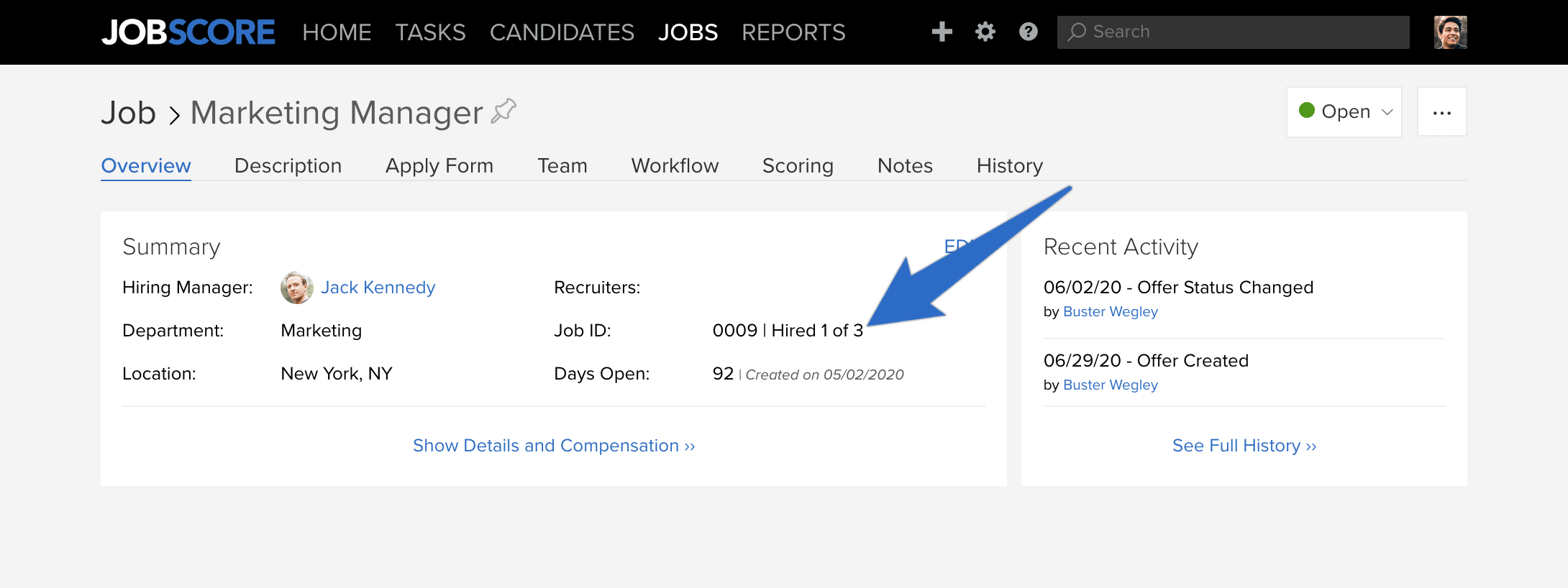Expand the Open status dropdown

click(x=1344, y=112)
